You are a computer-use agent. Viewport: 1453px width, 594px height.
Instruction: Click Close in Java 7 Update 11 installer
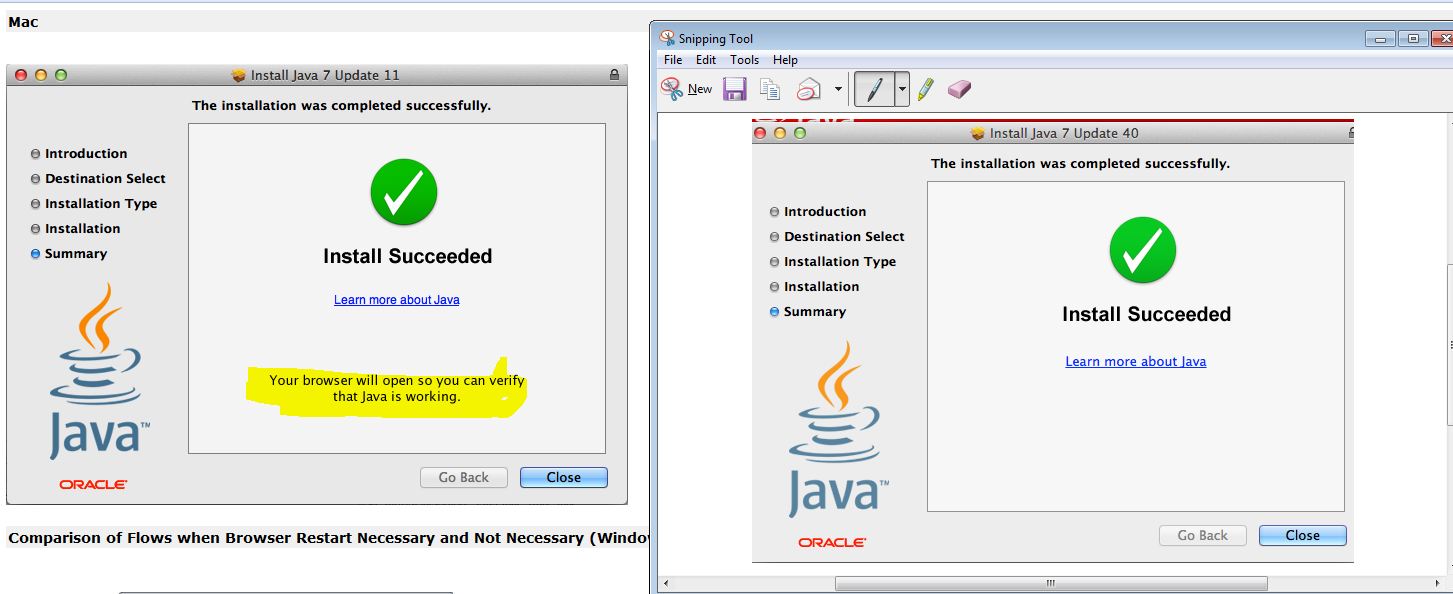click(563, 477)
